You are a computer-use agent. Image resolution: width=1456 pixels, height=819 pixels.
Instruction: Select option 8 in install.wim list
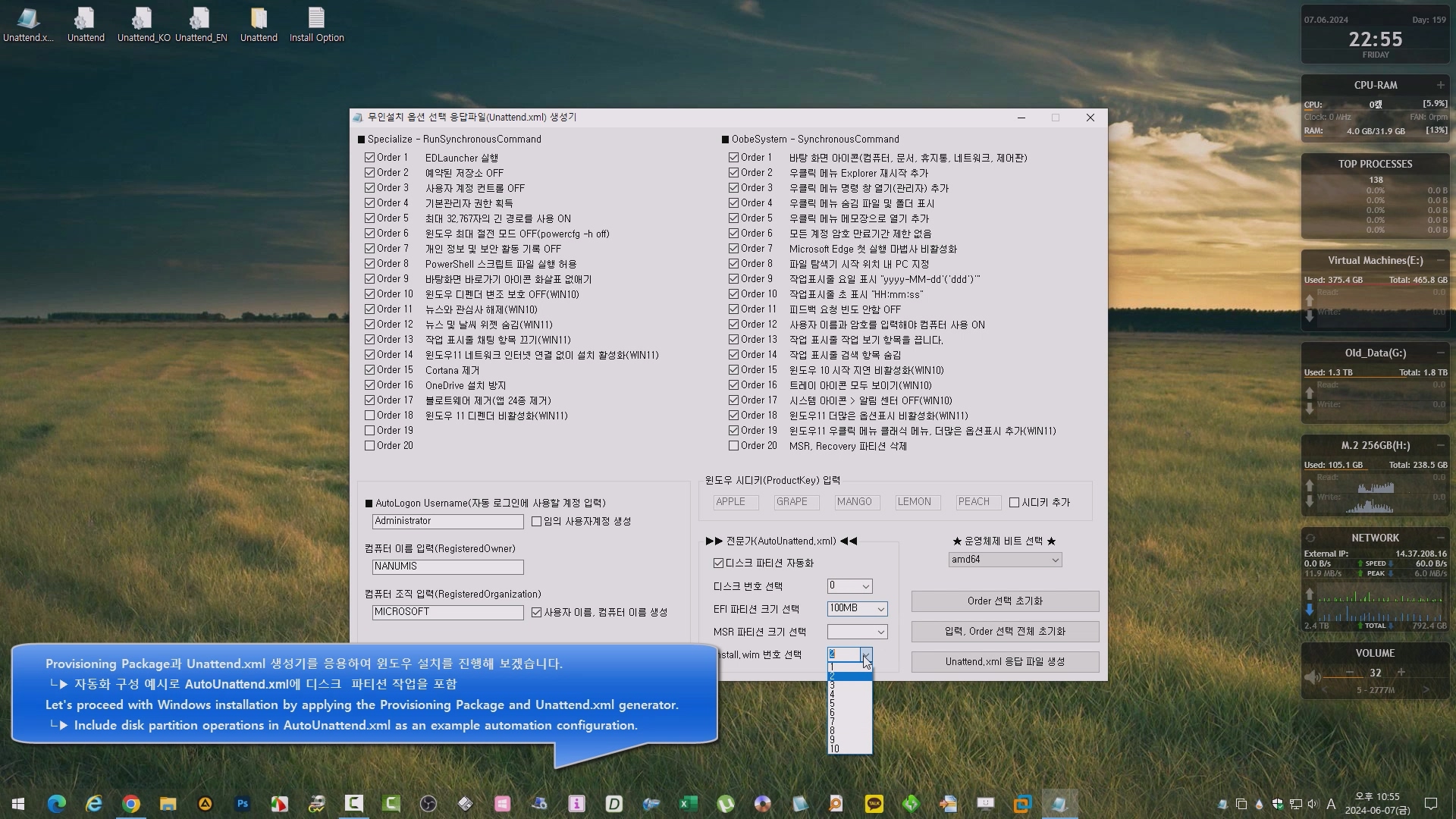(x=850, y=731)
